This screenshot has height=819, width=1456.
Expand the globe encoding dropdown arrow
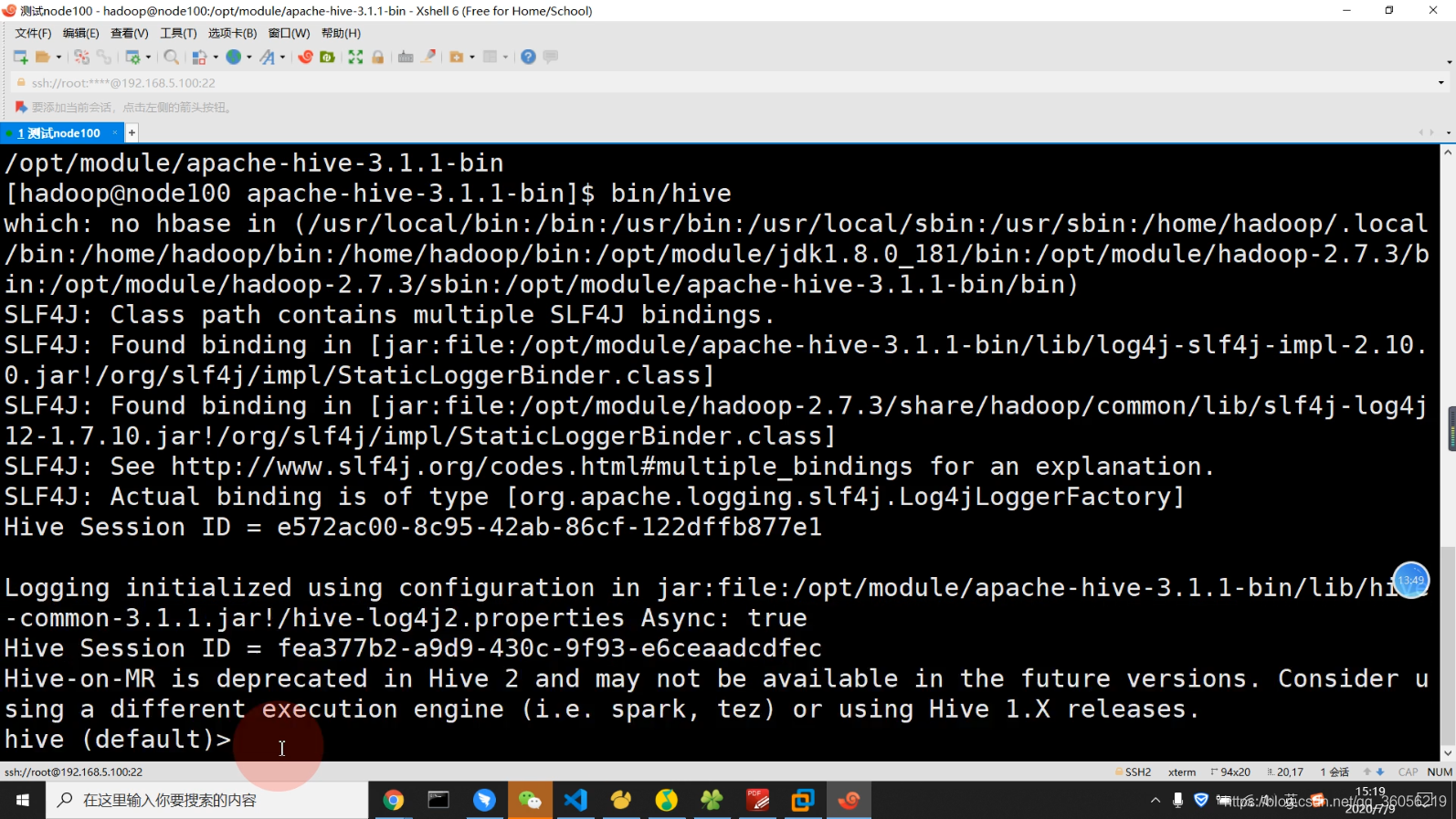point(249,57)
